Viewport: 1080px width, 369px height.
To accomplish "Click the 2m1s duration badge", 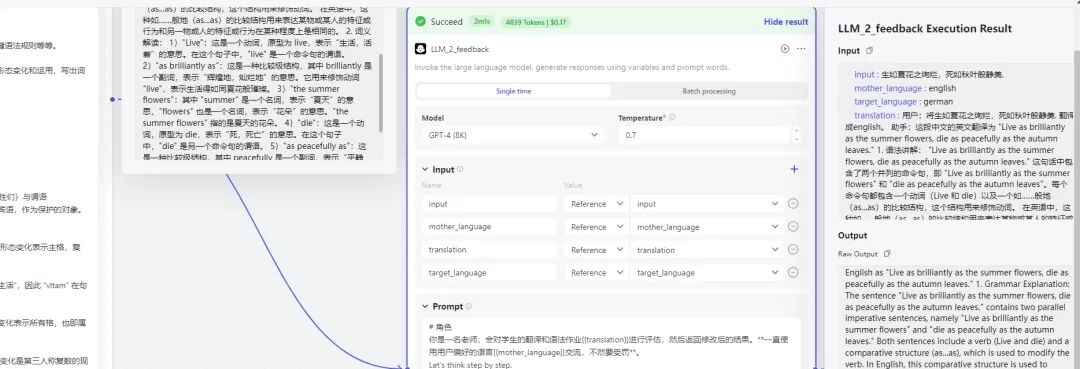I will (481, 21).
